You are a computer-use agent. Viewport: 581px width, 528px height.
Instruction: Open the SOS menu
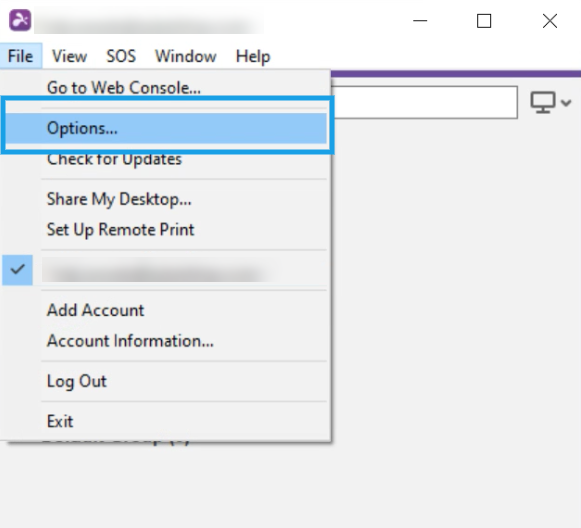tap(121, 56)
